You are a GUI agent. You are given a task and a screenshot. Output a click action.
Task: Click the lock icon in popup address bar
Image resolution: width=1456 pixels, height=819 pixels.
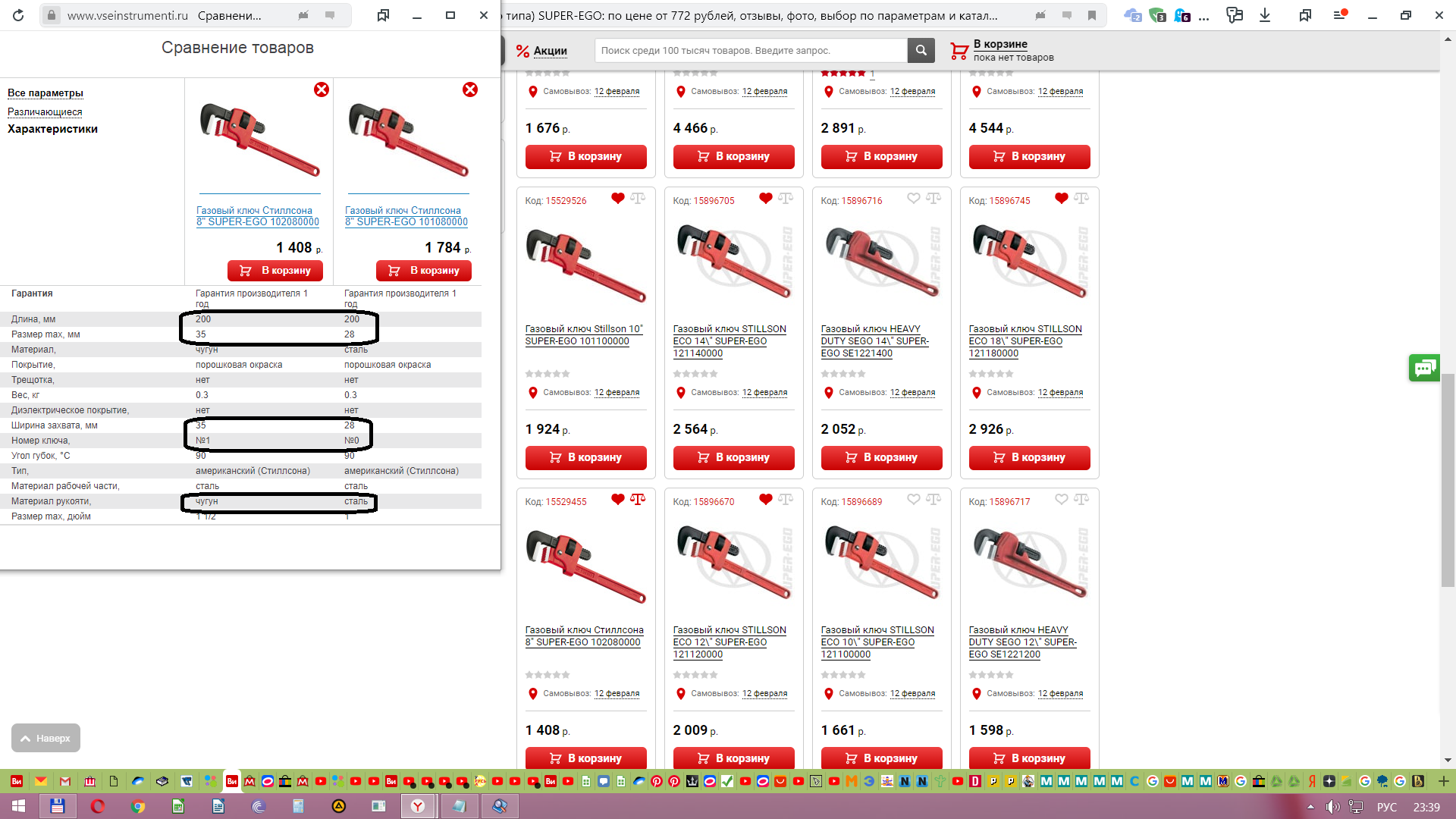pos(51,15)
